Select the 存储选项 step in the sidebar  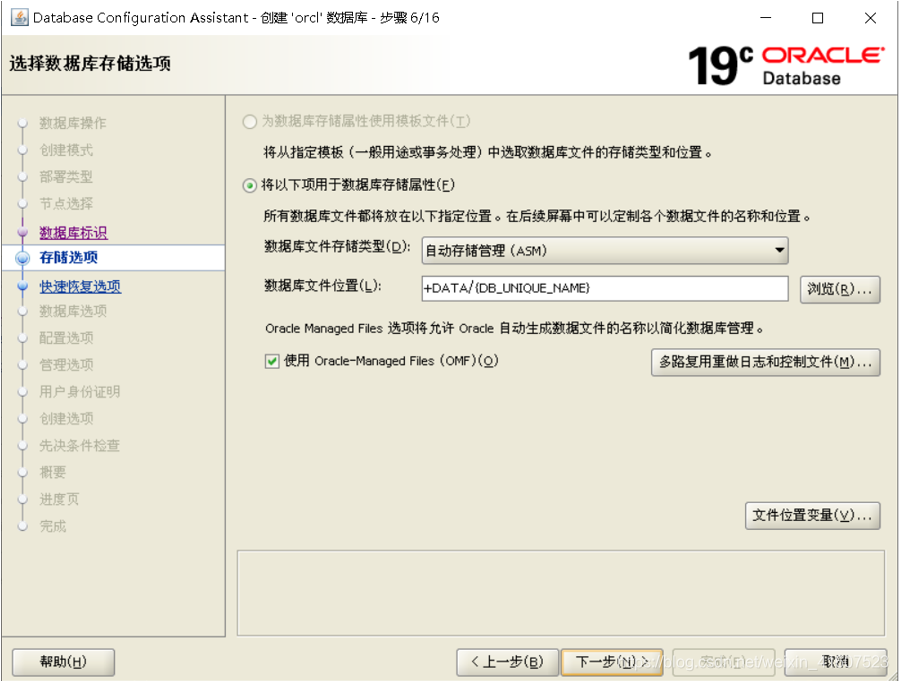(68, 257)
